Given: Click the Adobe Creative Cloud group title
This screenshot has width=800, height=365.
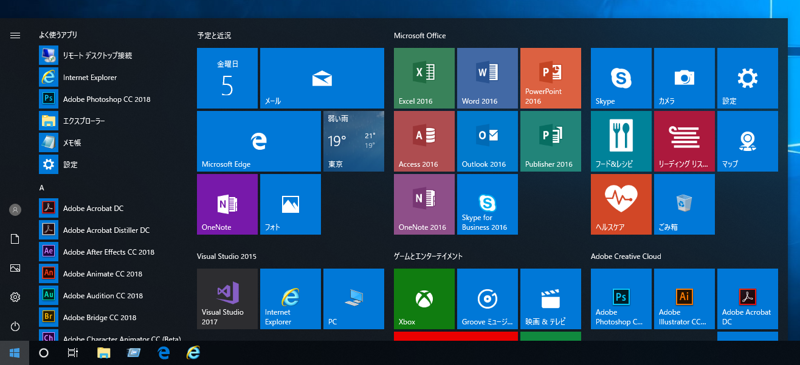Looking at the screenshot, I should 626,256.
